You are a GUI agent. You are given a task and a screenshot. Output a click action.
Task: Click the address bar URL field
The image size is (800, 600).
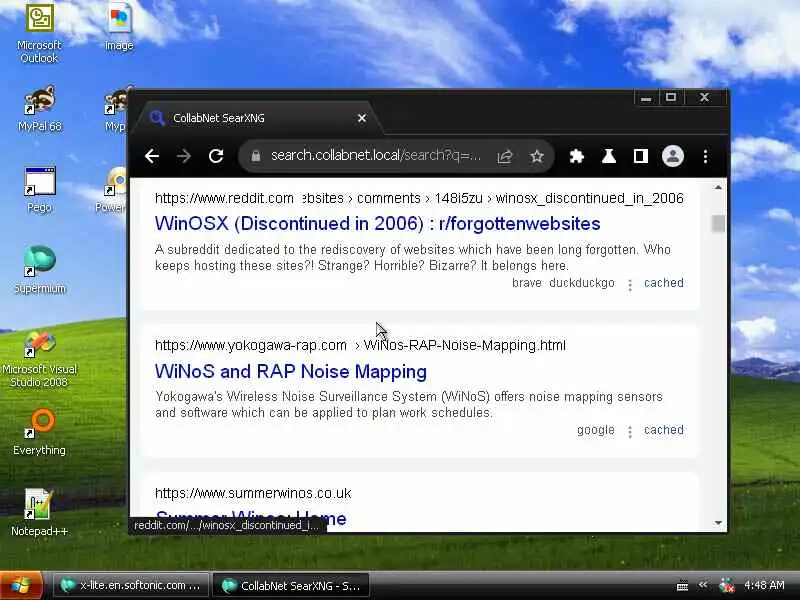coord(376,156)
